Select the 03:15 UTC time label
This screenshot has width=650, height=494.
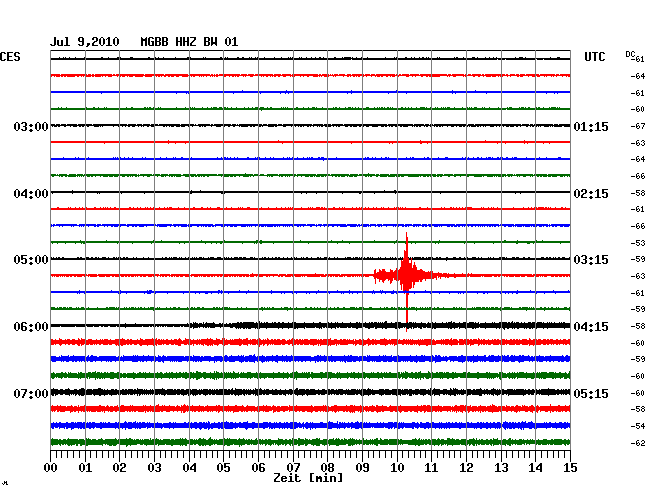click(x=591, y=260)
